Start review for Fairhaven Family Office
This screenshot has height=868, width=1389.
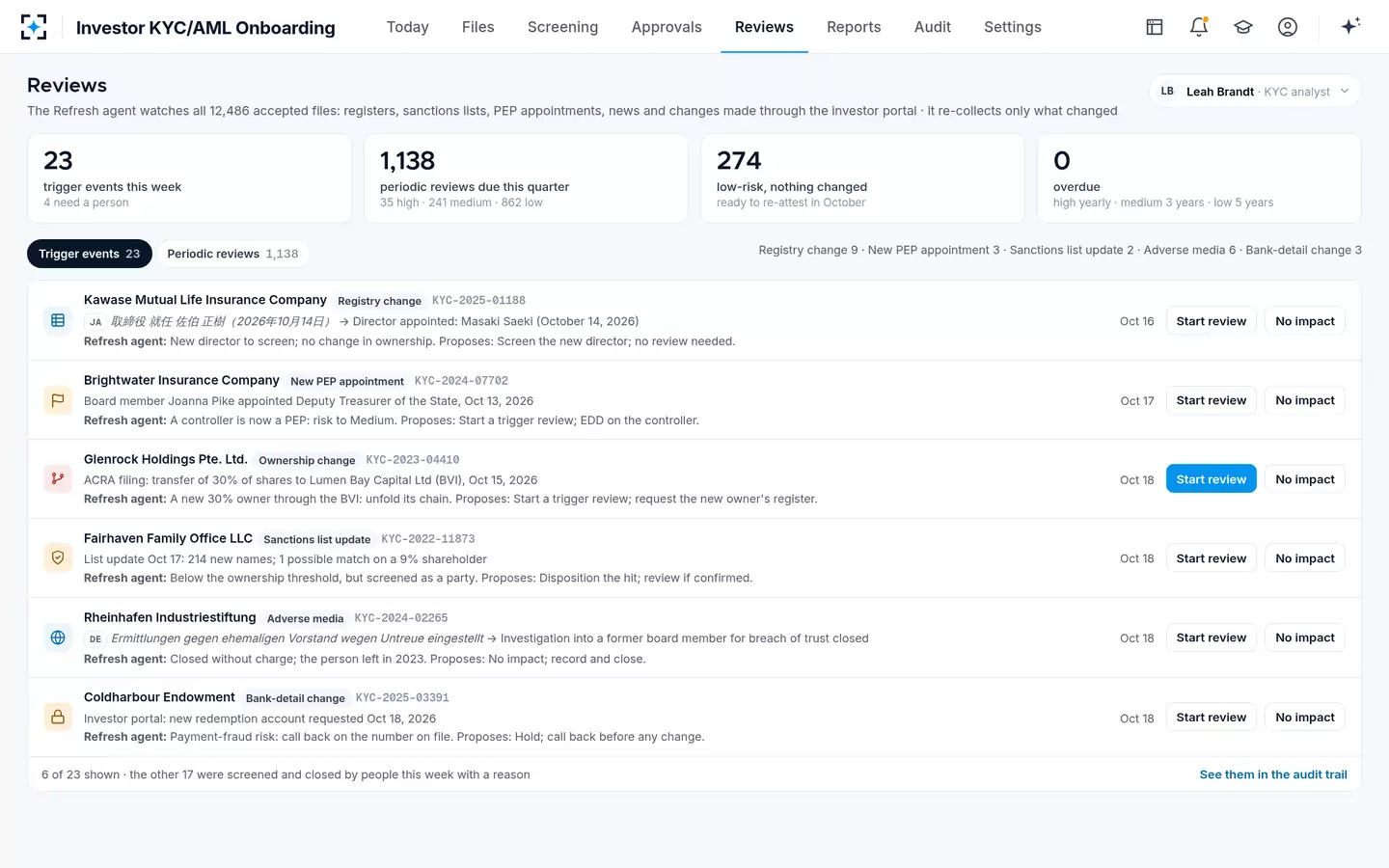tap(1211, 558)
